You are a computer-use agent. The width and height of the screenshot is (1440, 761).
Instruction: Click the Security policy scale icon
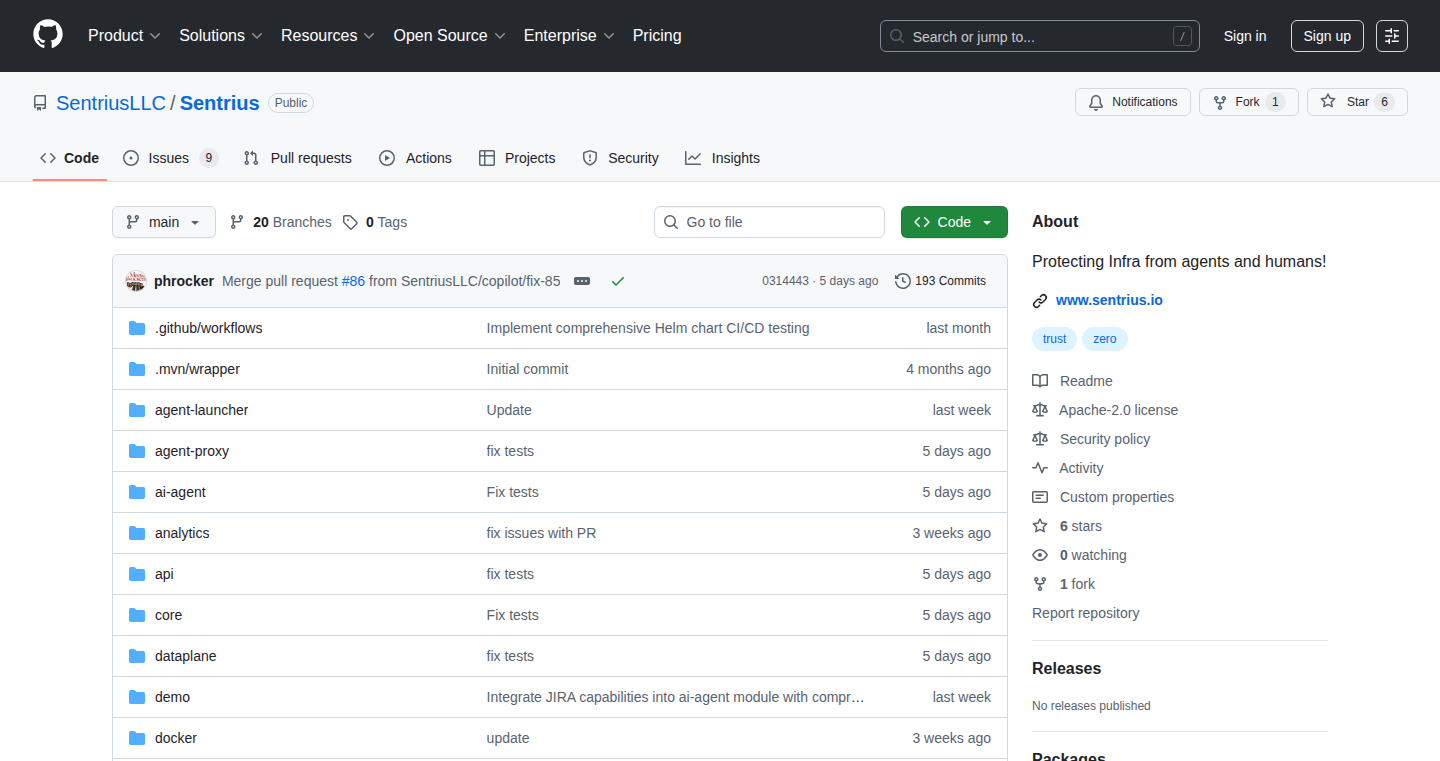click(x=1040, y=439)
